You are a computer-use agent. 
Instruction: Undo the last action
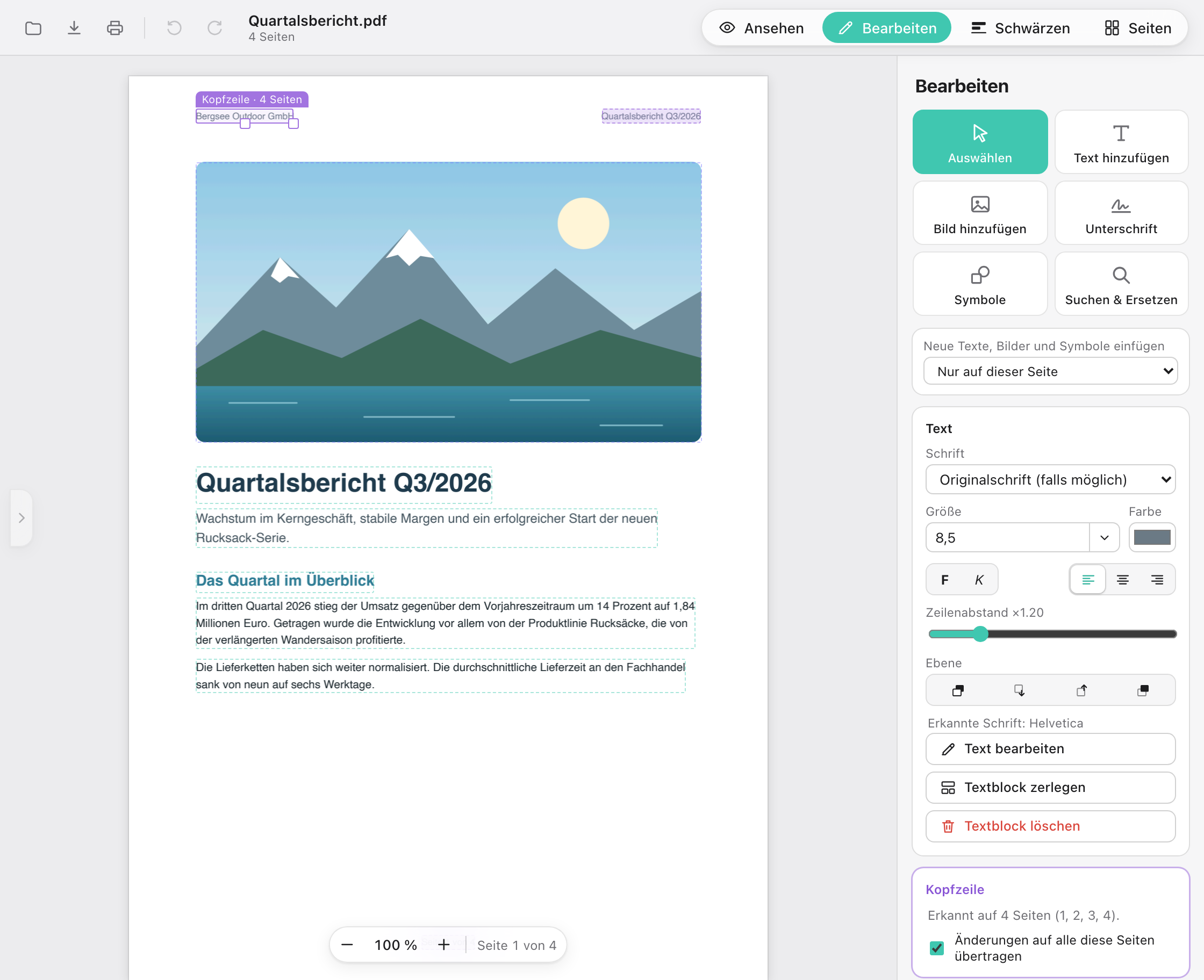pos(174,27)
